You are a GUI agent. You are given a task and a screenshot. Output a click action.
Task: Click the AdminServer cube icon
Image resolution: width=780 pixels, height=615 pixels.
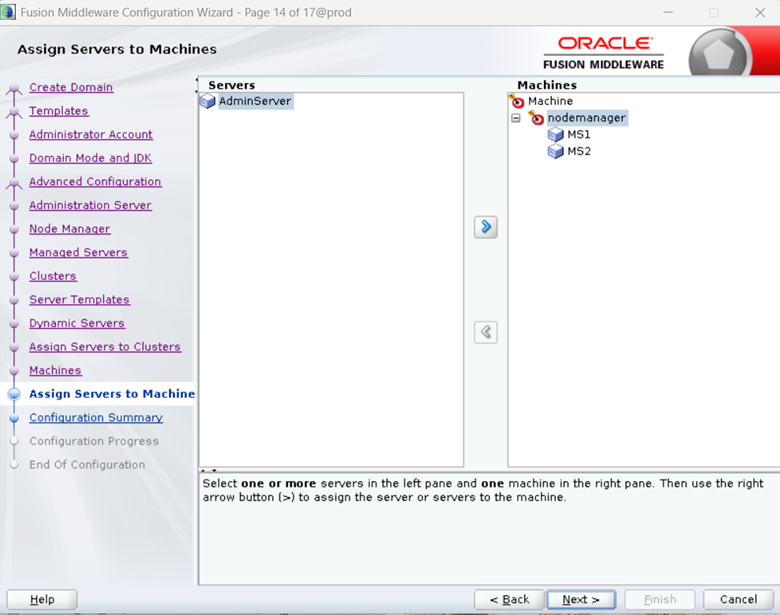(x=207, y=102)
